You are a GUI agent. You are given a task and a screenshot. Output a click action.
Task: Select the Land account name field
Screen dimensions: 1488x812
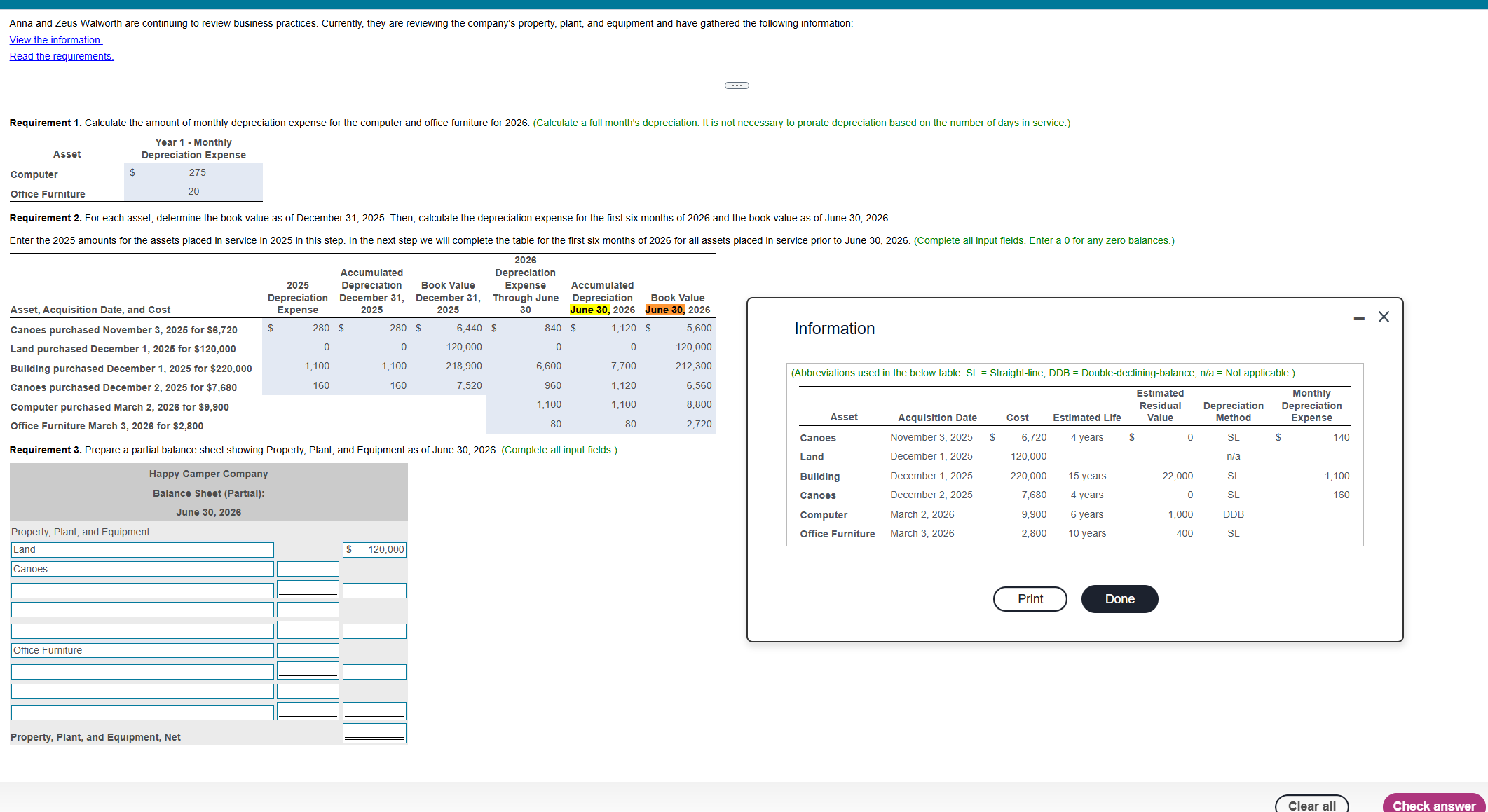point(142,550)
